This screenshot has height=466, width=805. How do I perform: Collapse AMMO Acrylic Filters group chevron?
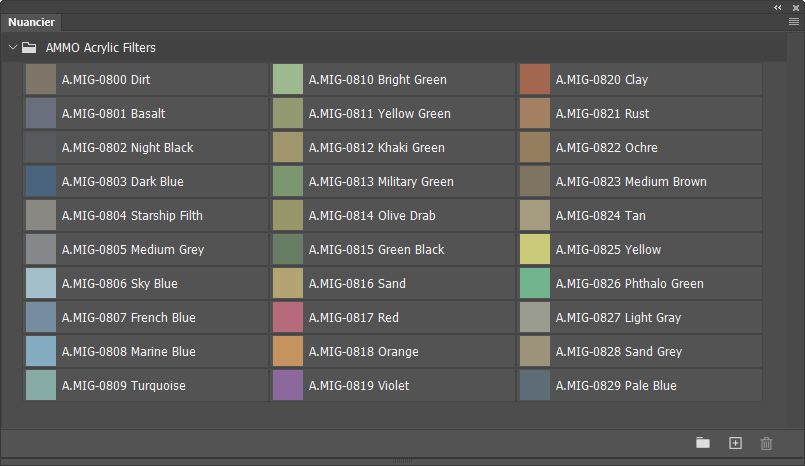coord(13,47)
